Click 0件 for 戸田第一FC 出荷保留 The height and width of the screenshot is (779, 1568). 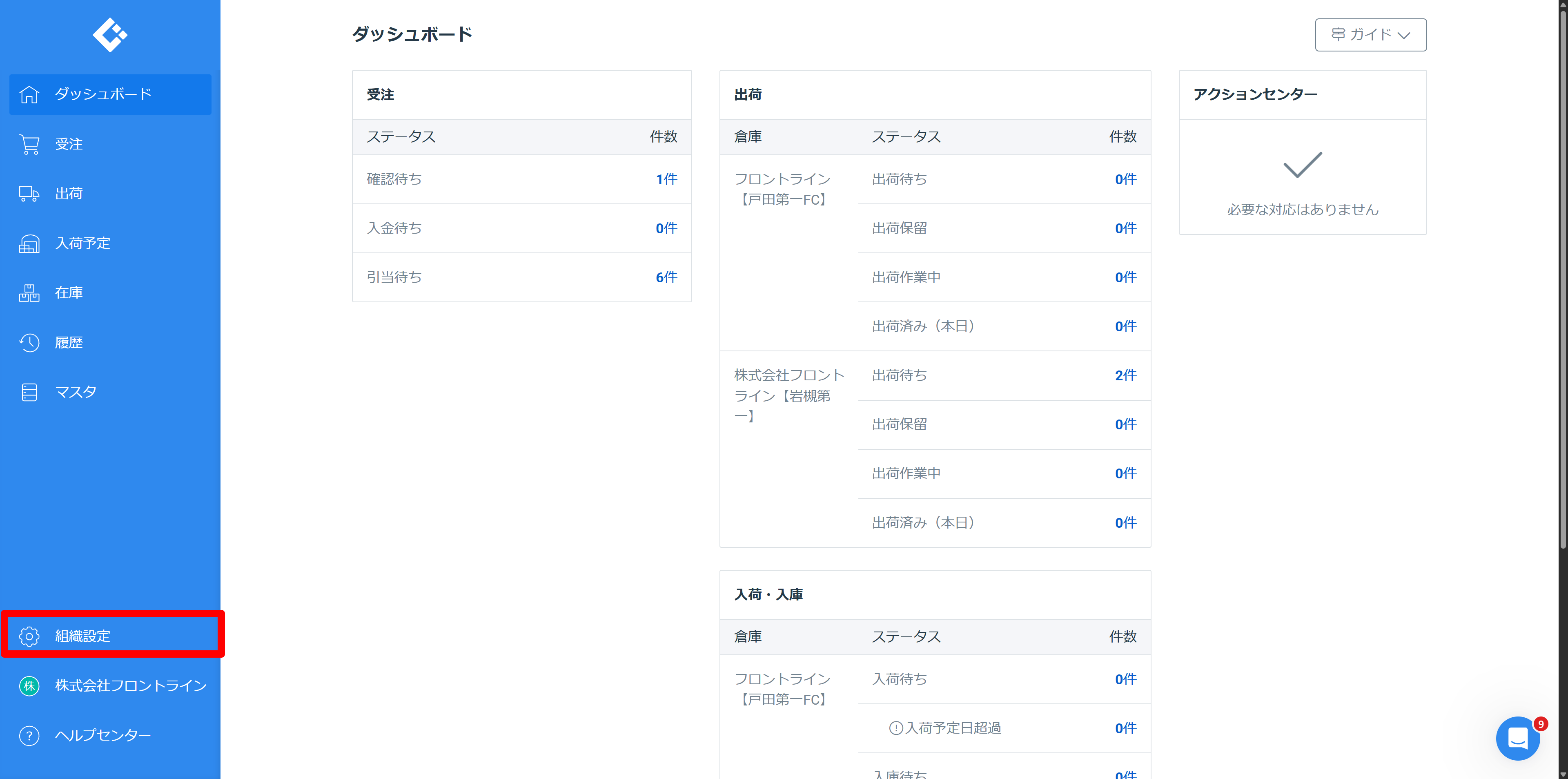(1125, 228)
